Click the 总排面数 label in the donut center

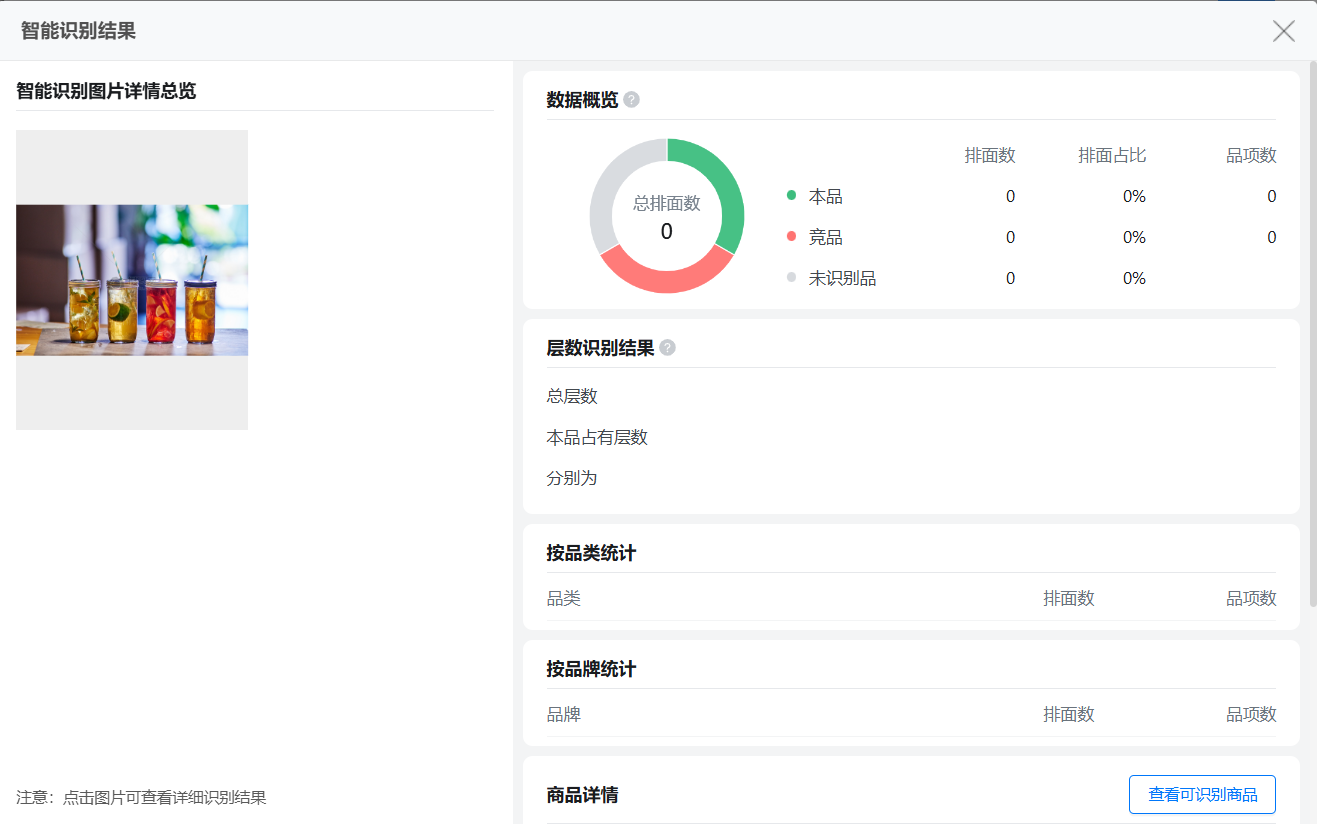point(667,204)
